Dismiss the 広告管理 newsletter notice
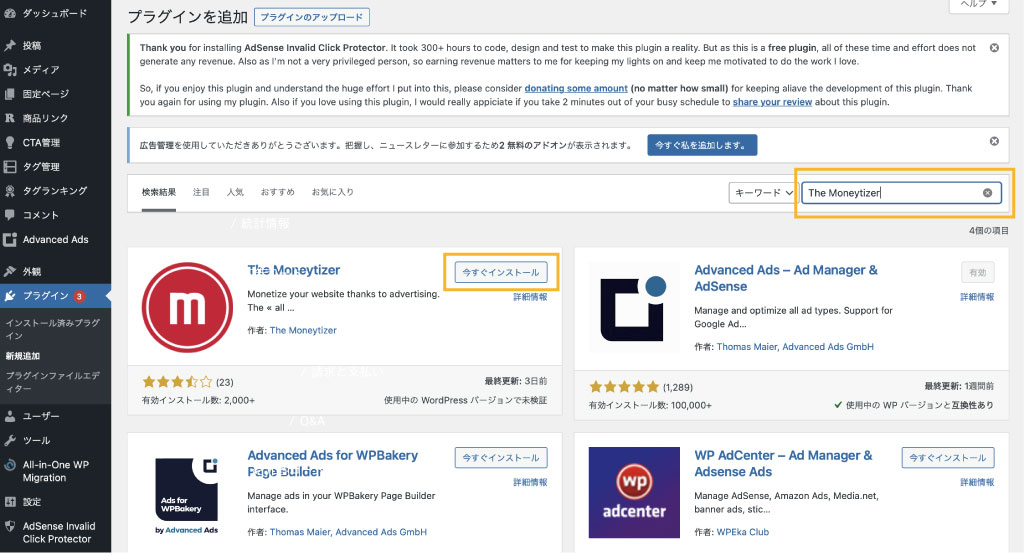 coord(994,141)
